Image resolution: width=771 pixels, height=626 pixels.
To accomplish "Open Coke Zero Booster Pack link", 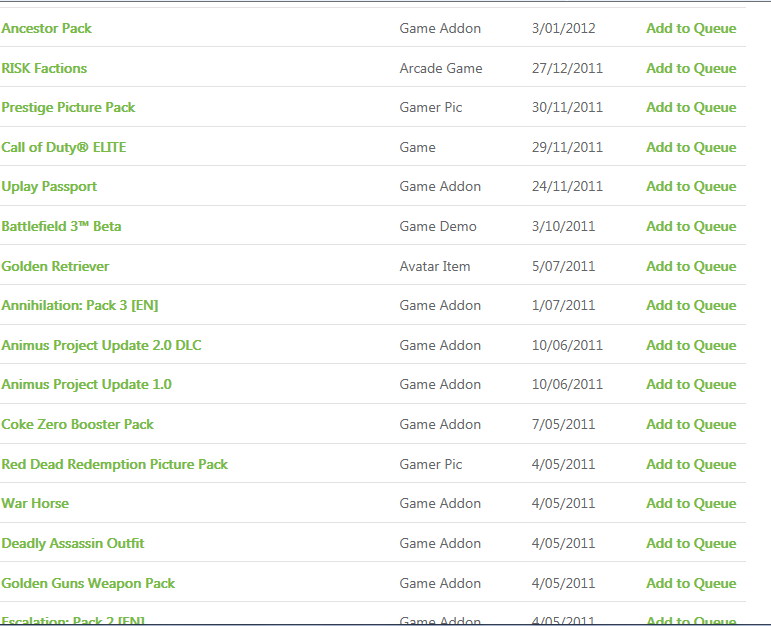I will pos(78,424).
